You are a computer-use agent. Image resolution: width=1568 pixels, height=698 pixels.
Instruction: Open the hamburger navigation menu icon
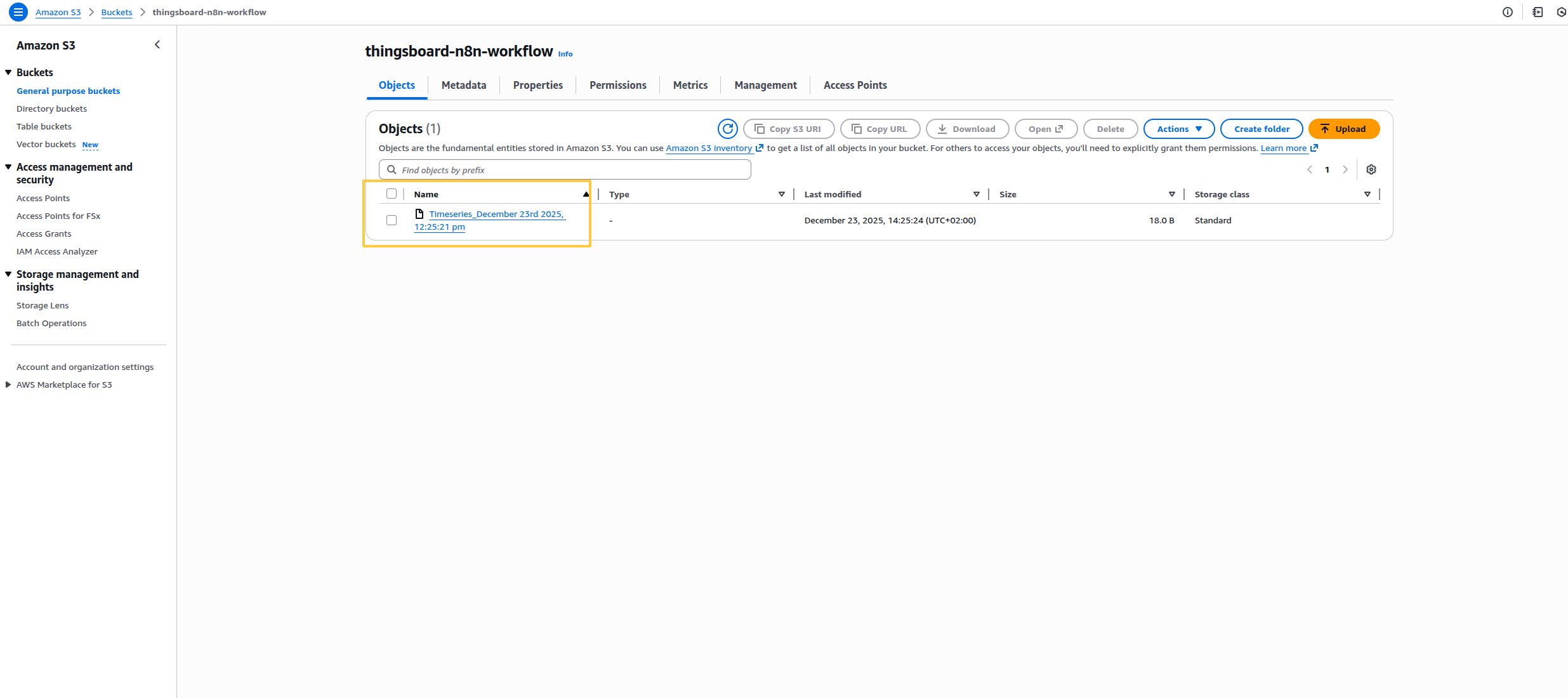(18, 12)
